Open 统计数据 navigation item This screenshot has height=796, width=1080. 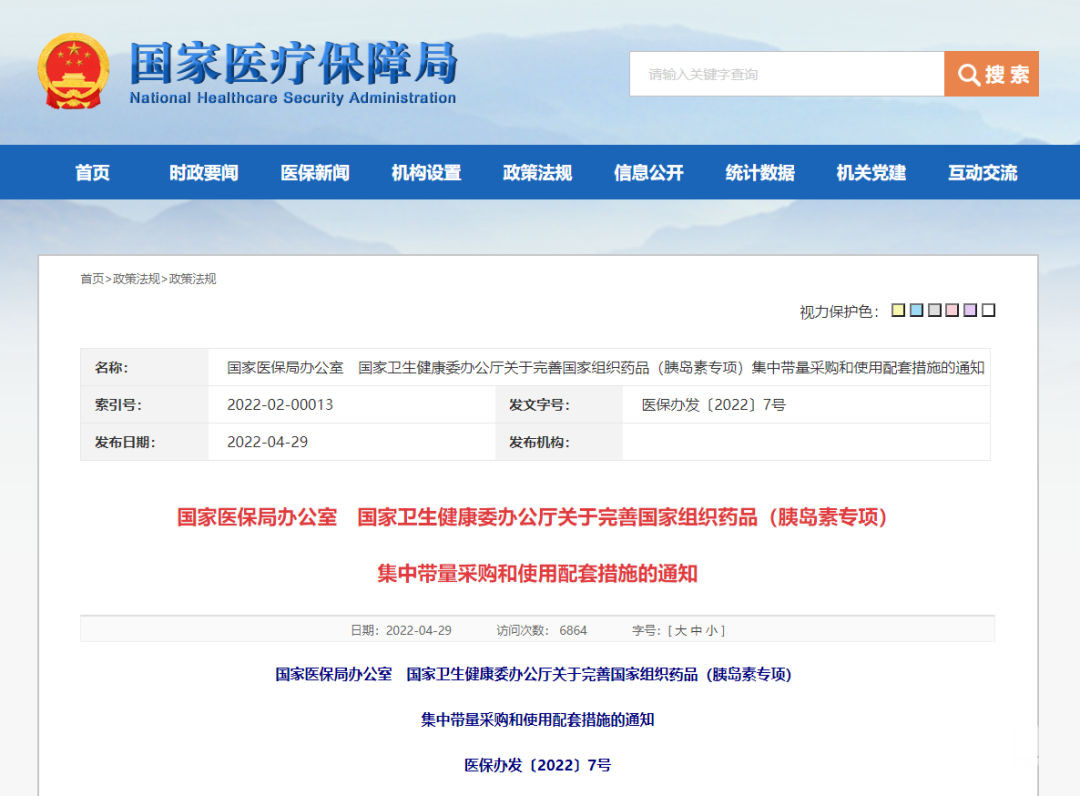760,172
